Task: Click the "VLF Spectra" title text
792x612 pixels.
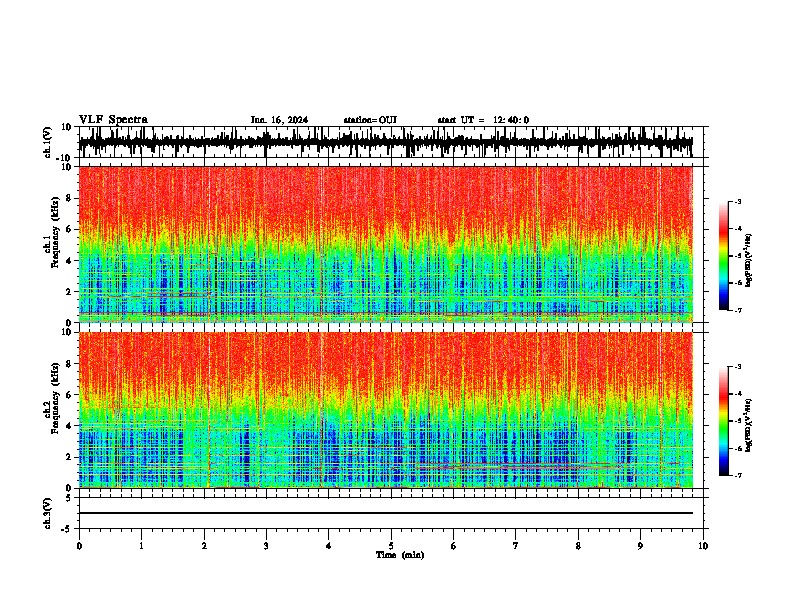Action: pyautogui.click(x=113, y=120)
